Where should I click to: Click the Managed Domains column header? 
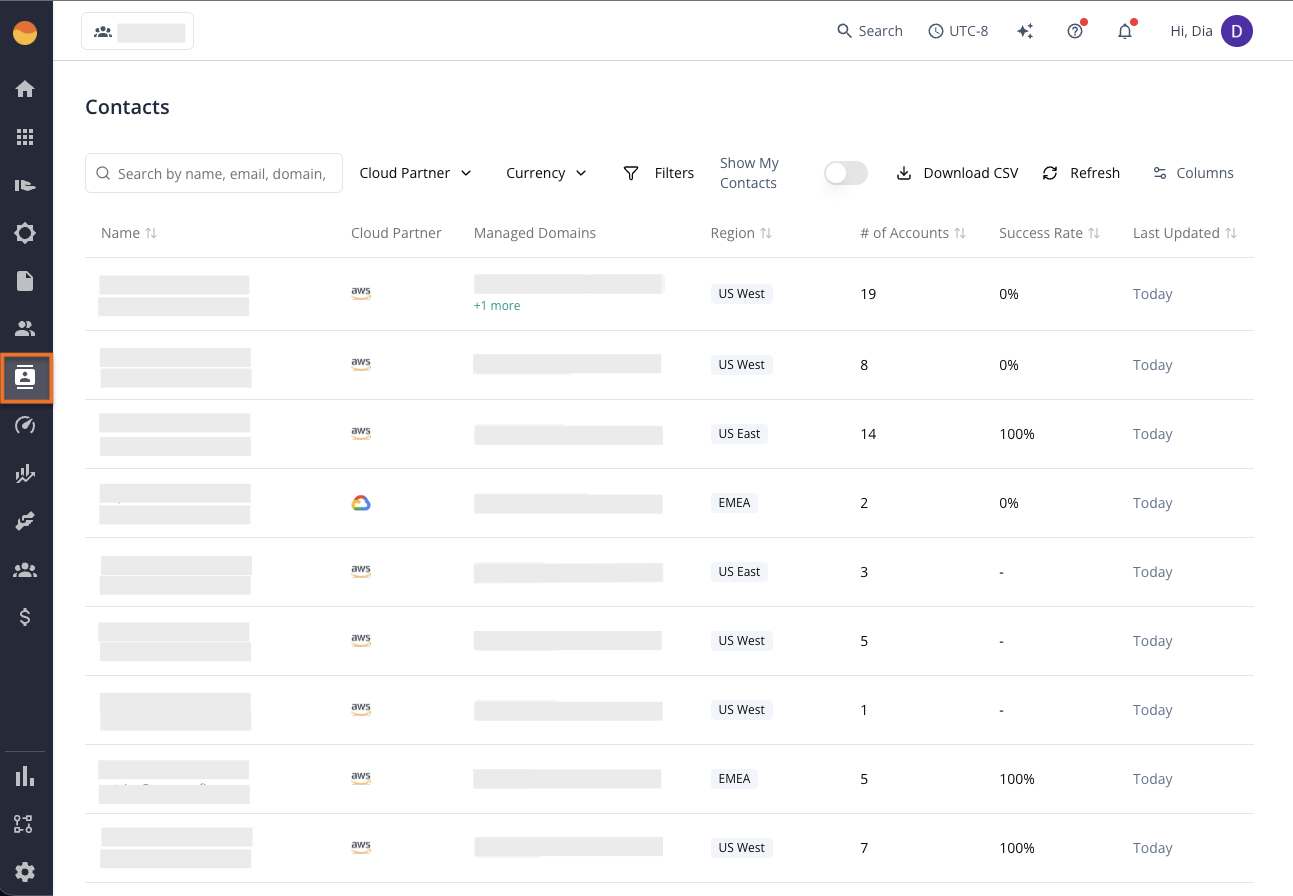(535, 233)
